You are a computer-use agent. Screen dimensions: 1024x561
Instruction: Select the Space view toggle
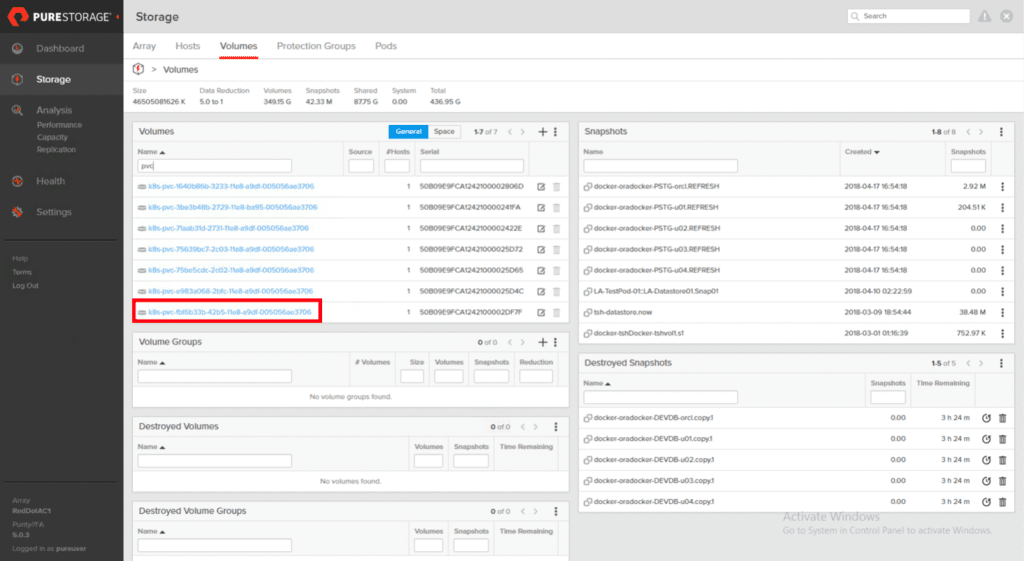click(444, 132)
